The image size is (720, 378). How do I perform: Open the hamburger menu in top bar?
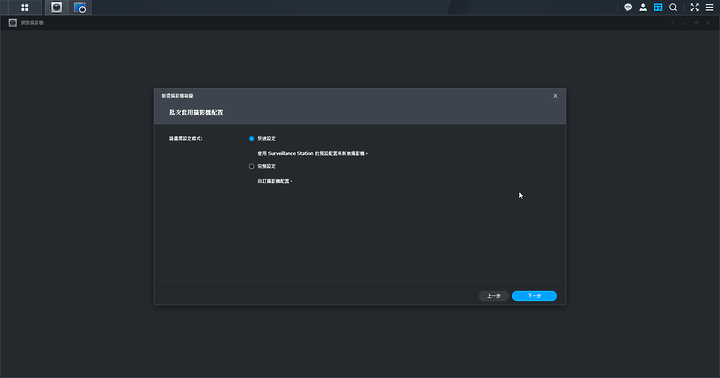click(709, 7)
